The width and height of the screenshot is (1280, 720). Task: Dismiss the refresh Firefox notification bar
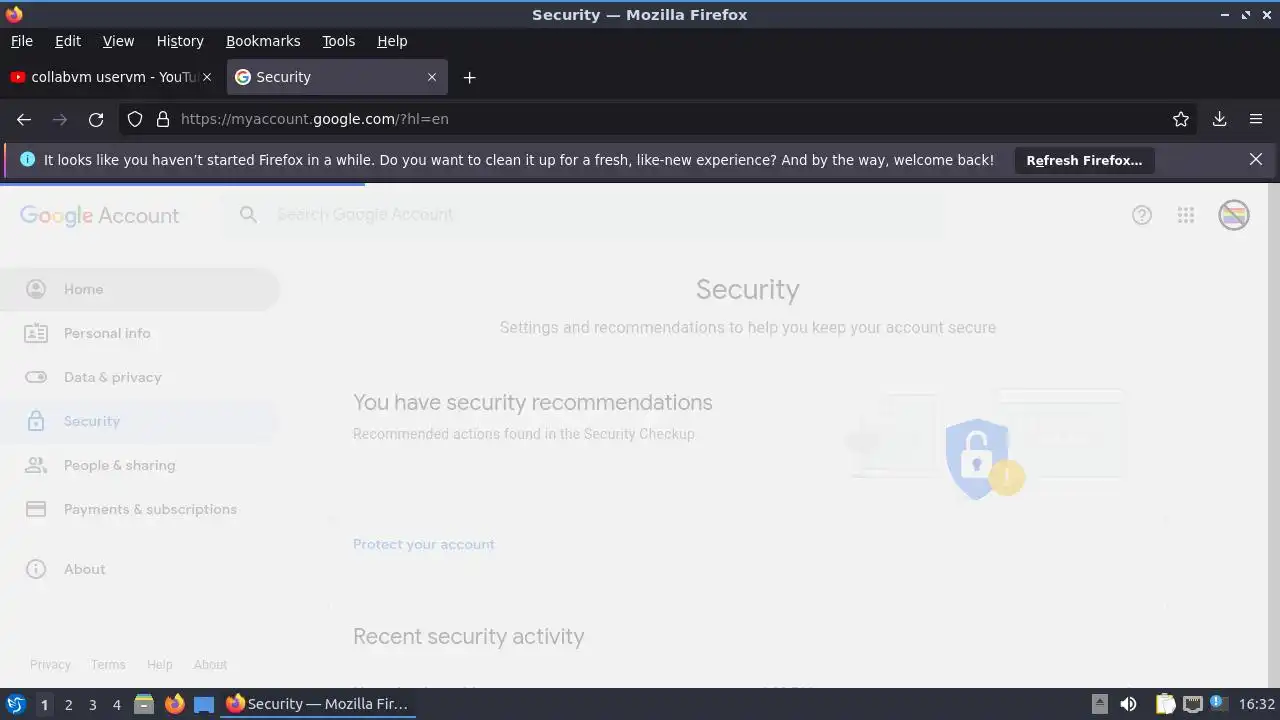[1256, 159]
